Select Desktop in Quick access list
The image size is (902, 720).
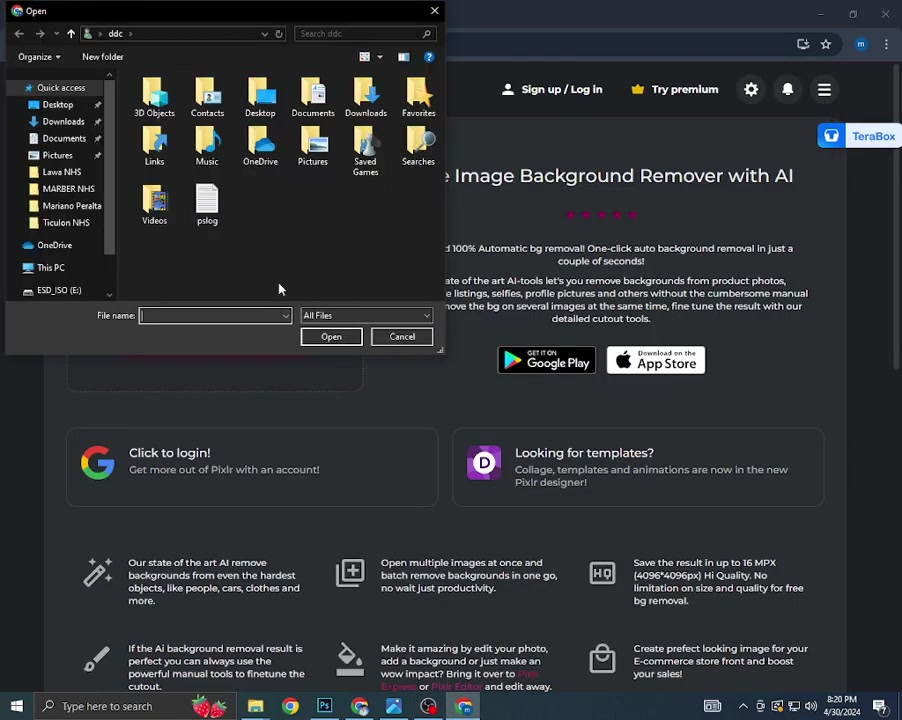(58, 105)
